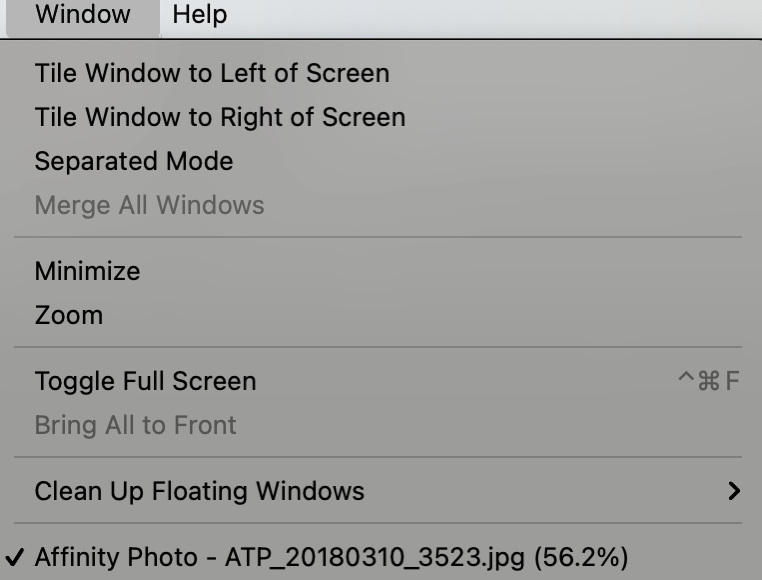Viewport: 762px width, 580px height.
Task: Click the greyed-out Merge All Windows item
Action: 149,205
